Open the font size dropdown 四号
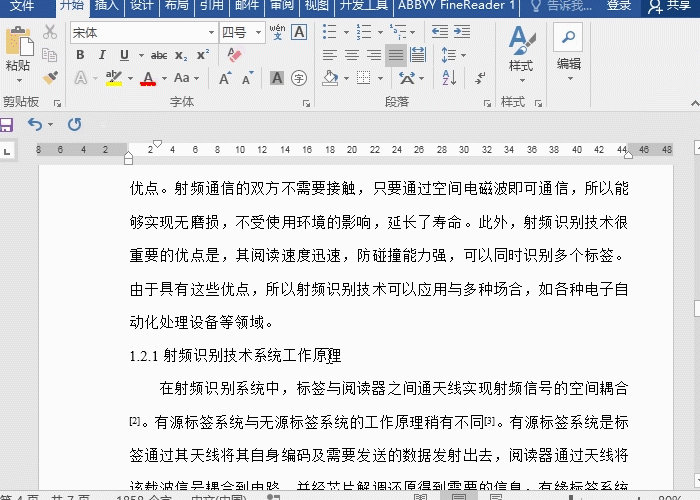 (258, 33)
